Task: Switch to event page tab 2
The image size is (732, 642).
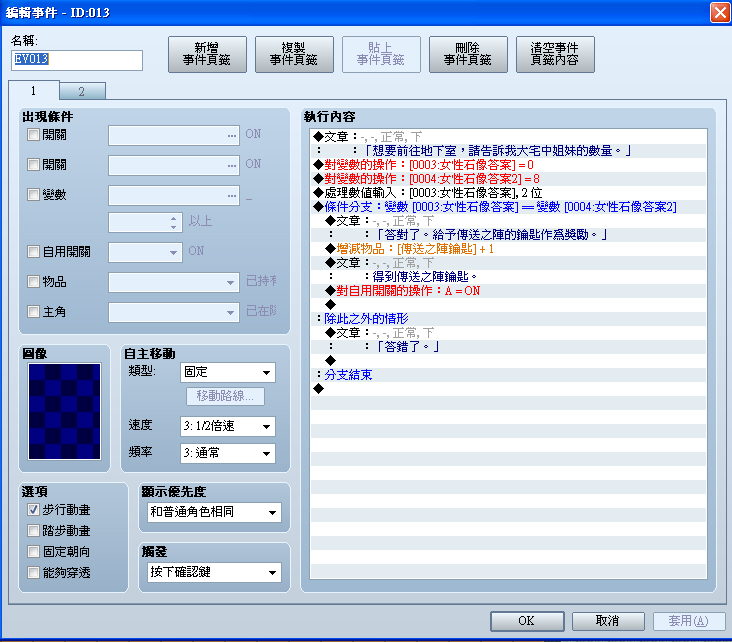Action: click(82, 91)
